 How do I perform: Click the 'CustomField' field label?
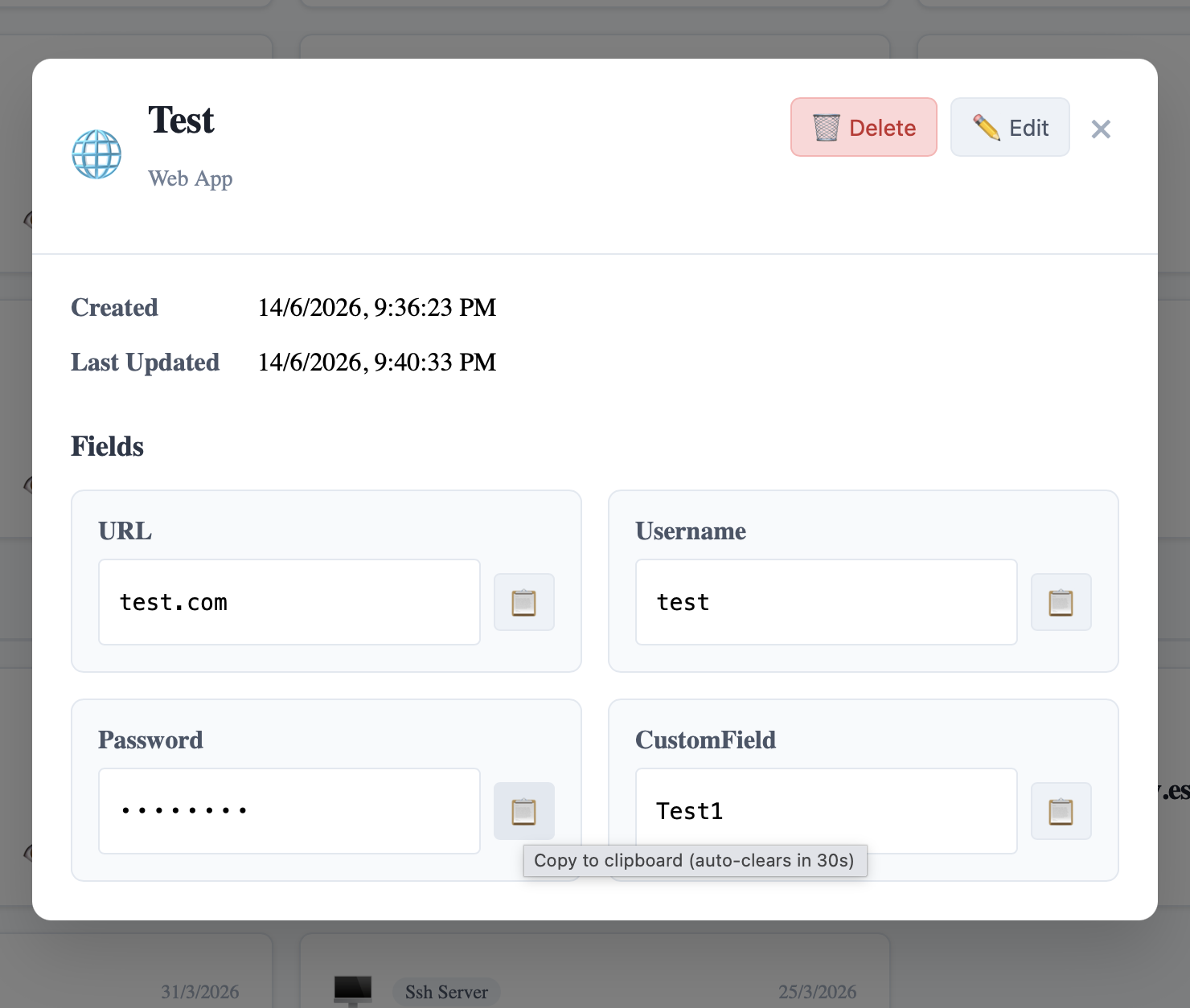pos(706,740)
